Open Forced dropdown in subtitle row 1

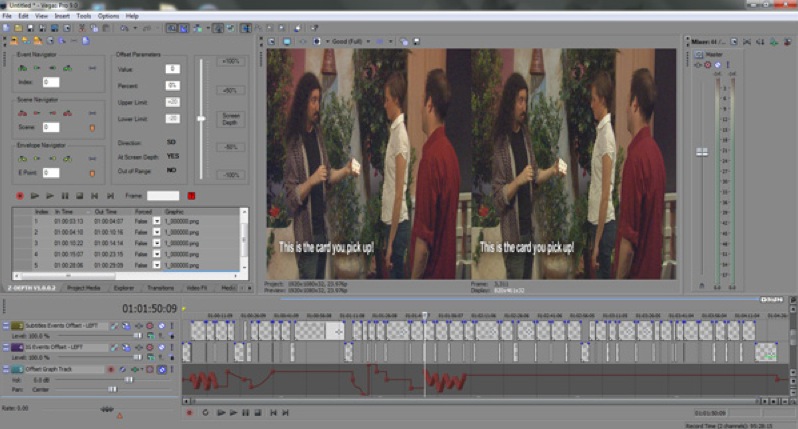tap(157, 221)
